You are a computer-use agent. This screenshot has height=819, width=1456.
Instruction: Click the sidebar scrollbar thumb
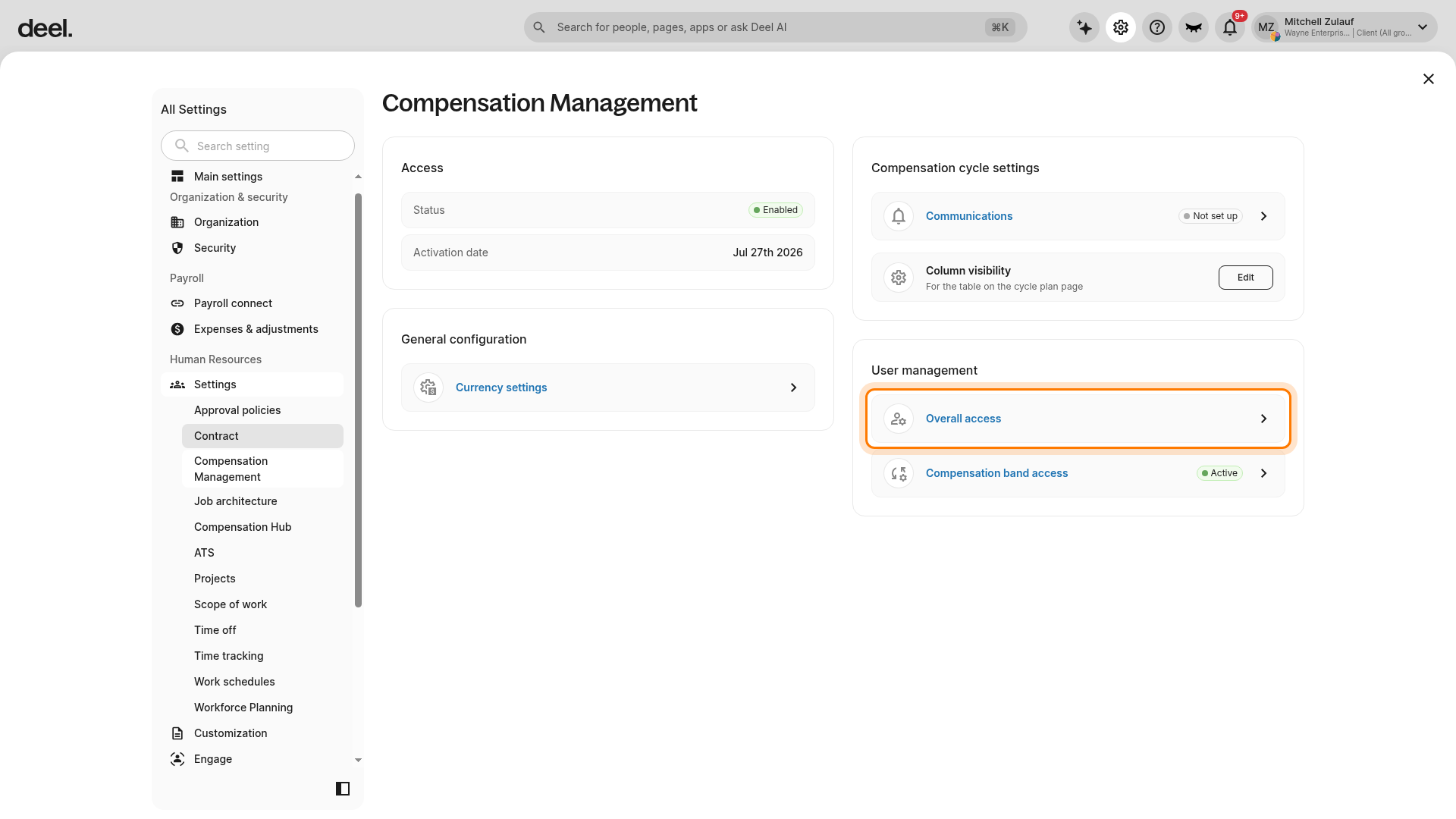pyautogui.click(x=358, y=400)
